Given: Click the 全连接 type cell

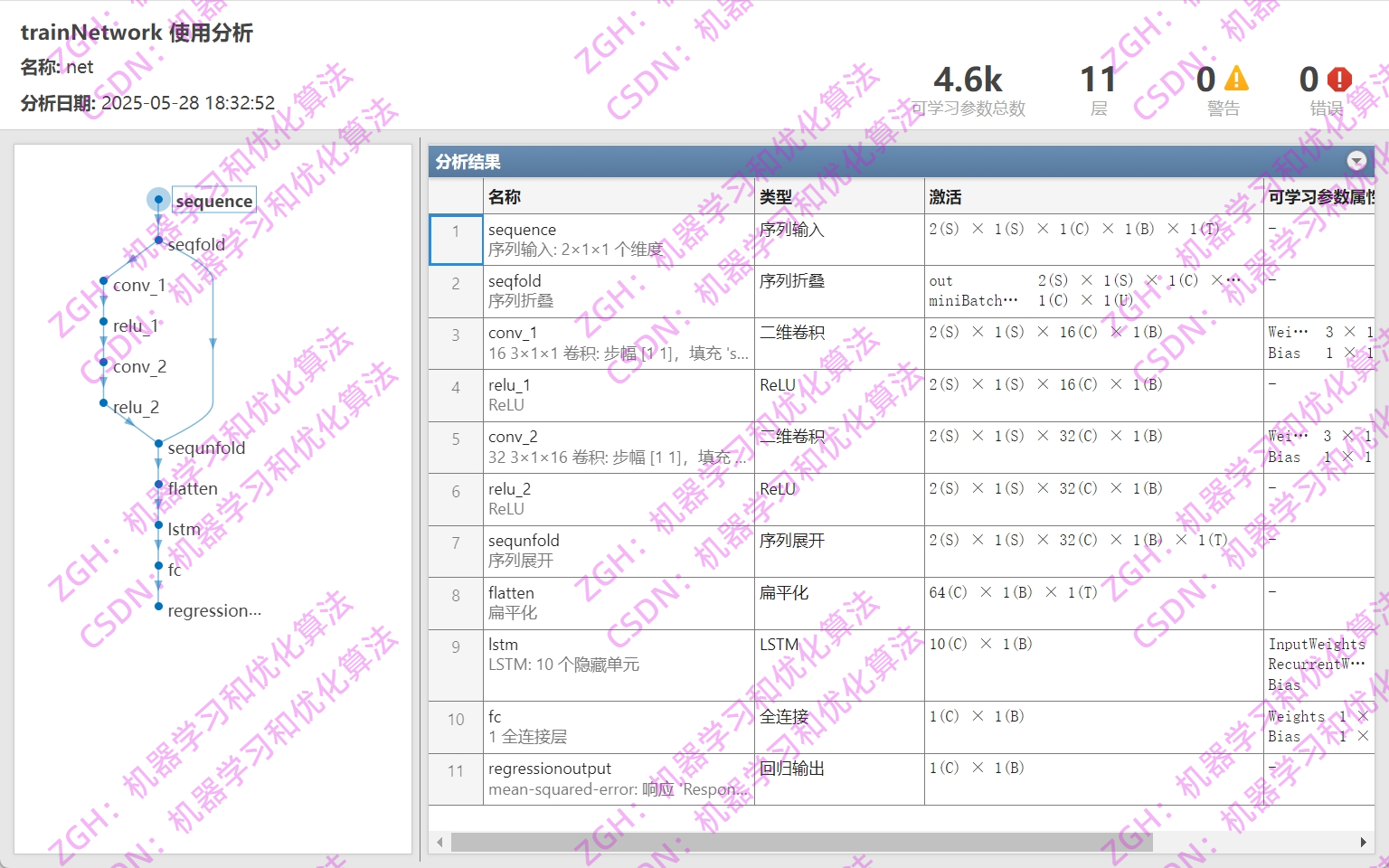Looking at the screenshot, I should click(x=839, y=727).
